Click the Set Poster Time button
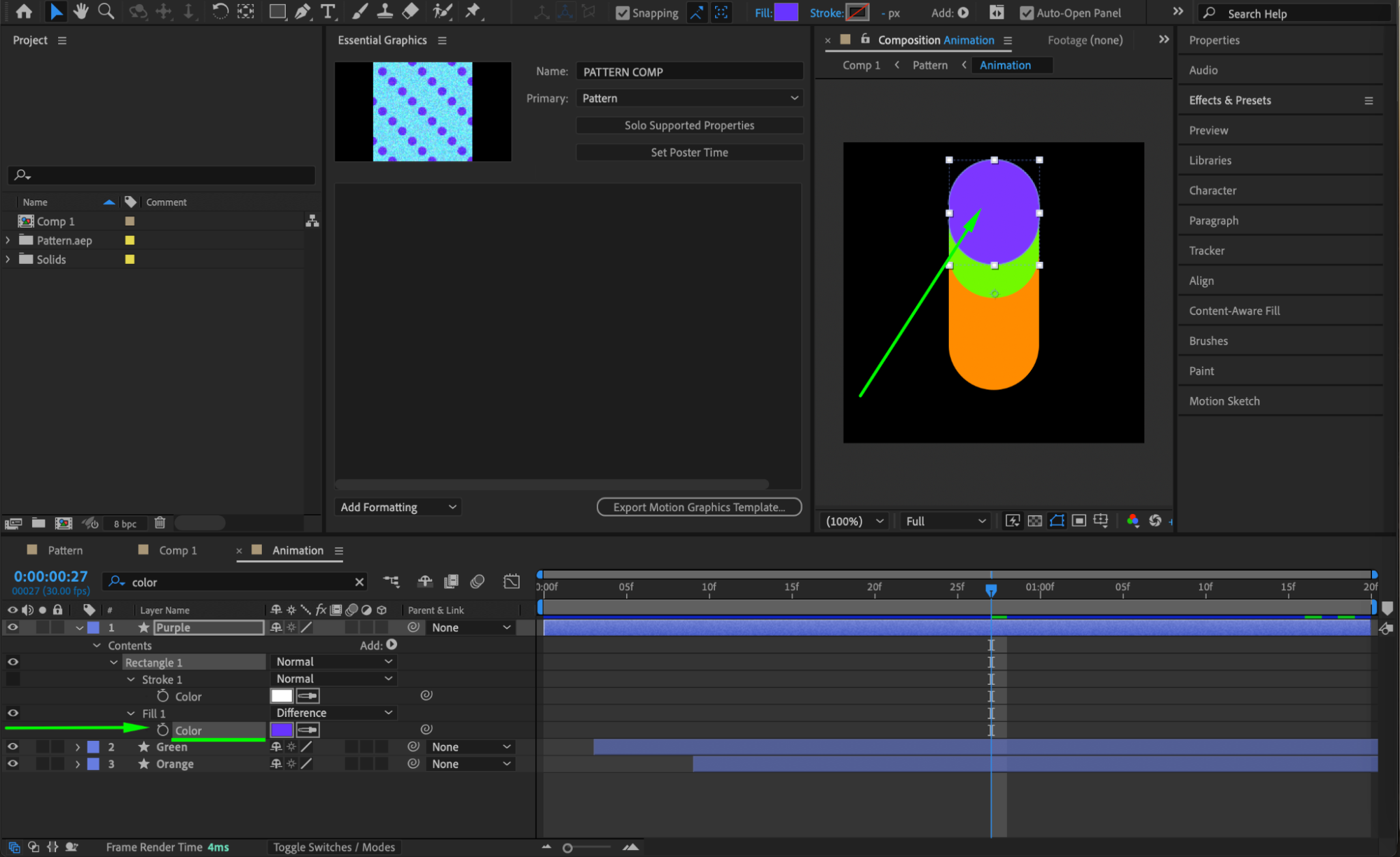This screenshot has width=1400, height=857. (x=688, y=152)
